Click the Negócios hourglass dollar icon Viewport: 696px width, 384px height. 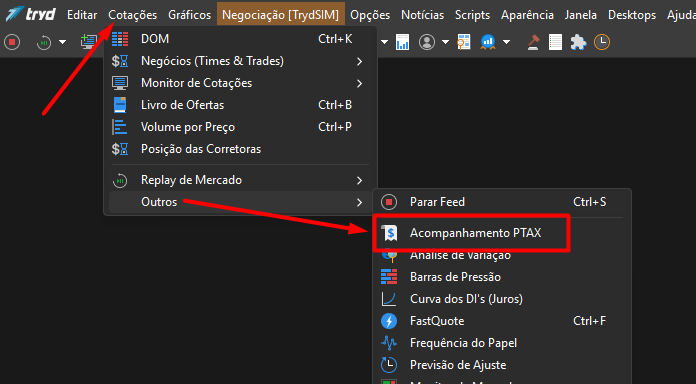pyautogui.click(x=120, y=61)
